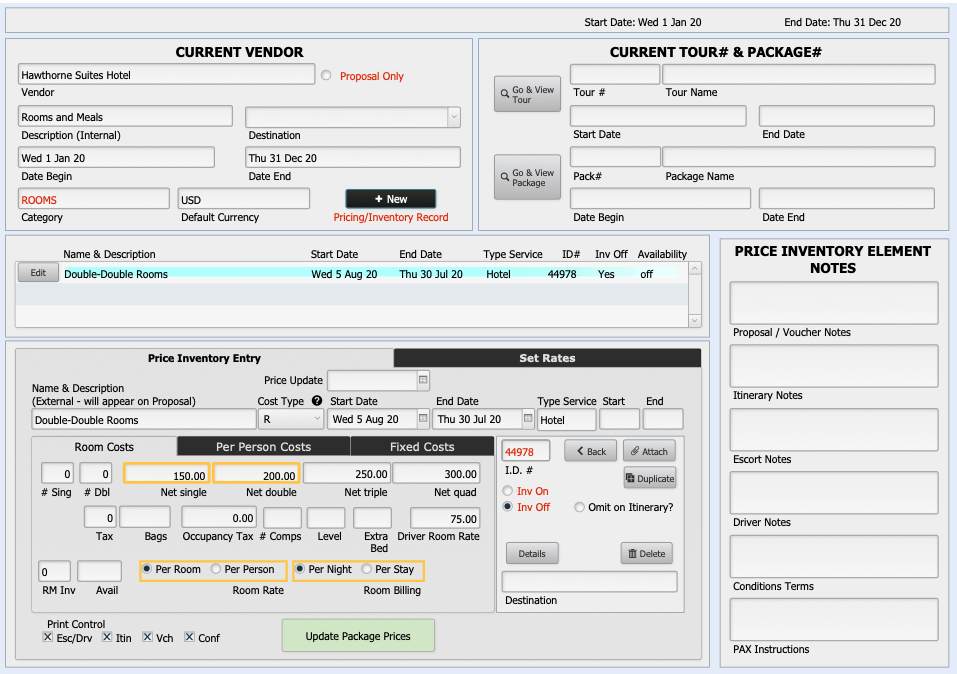957x674 pixels.
Task: Click the Type Service field showing Hotel
Action: click(566, 419)
